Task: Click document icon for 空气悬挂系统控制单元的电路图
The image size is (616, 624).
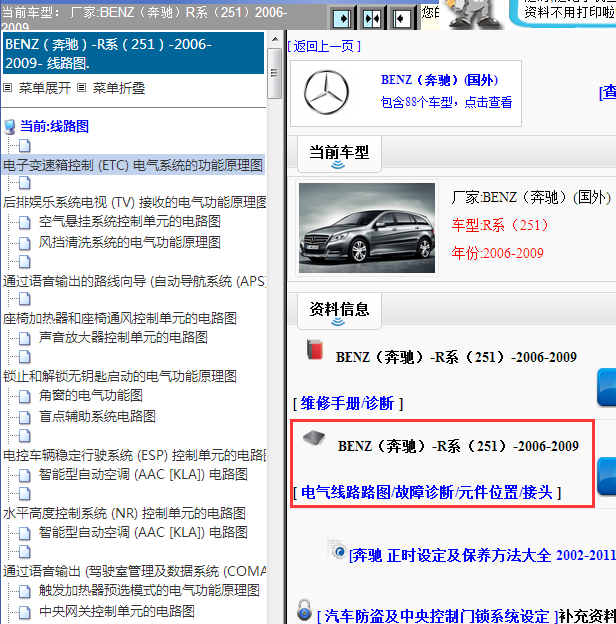Action: (25, 222)
